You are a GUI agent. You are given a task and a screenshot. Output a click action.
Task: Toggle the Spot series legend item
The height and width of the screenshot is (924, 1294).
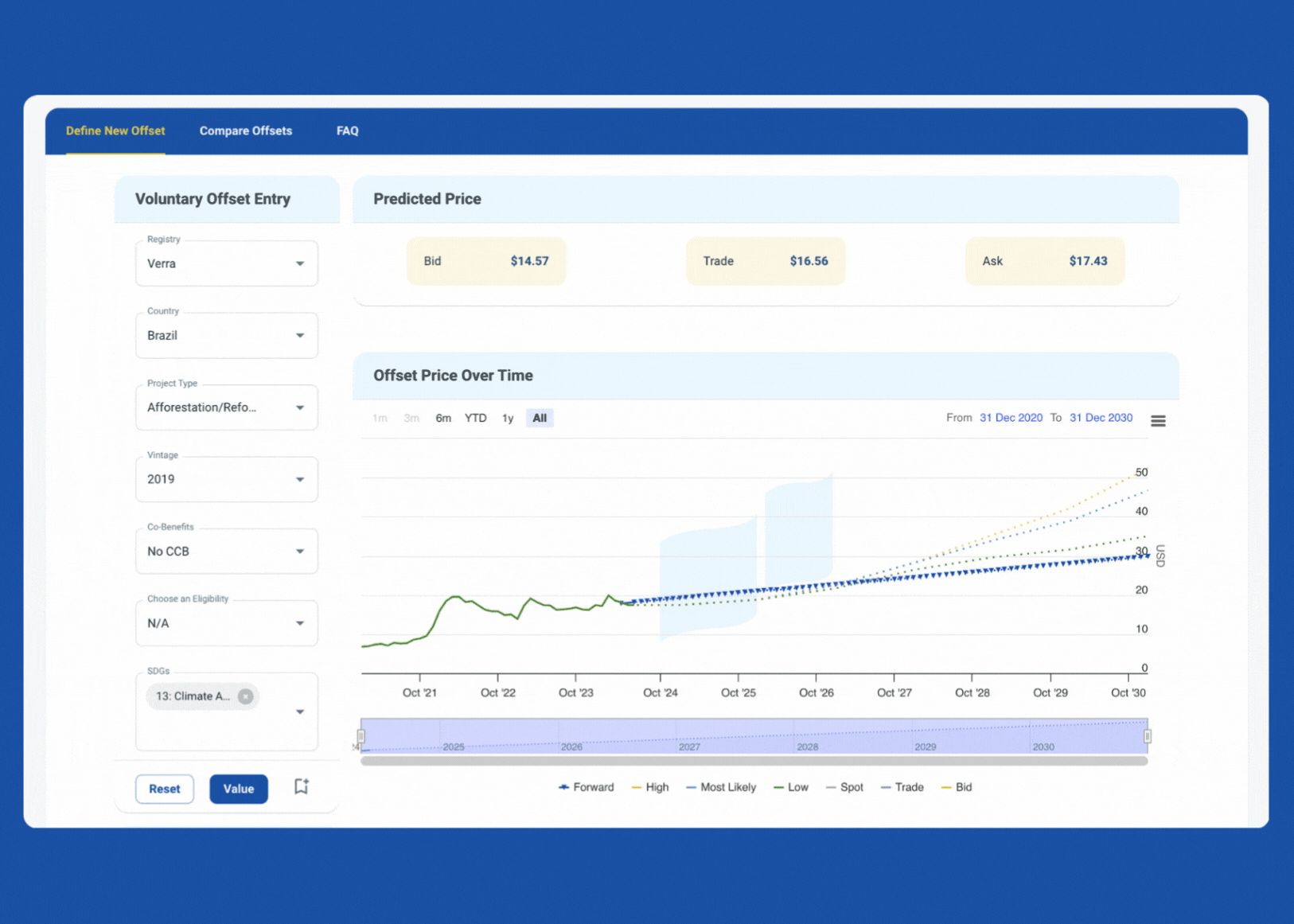pyautogui.click(x=844, y=787)
